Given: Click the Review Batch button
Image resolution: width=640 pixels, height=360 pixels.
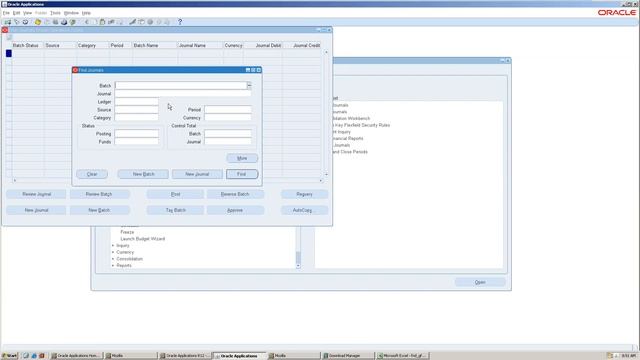Looking at the screenshot, I should 99,194.
